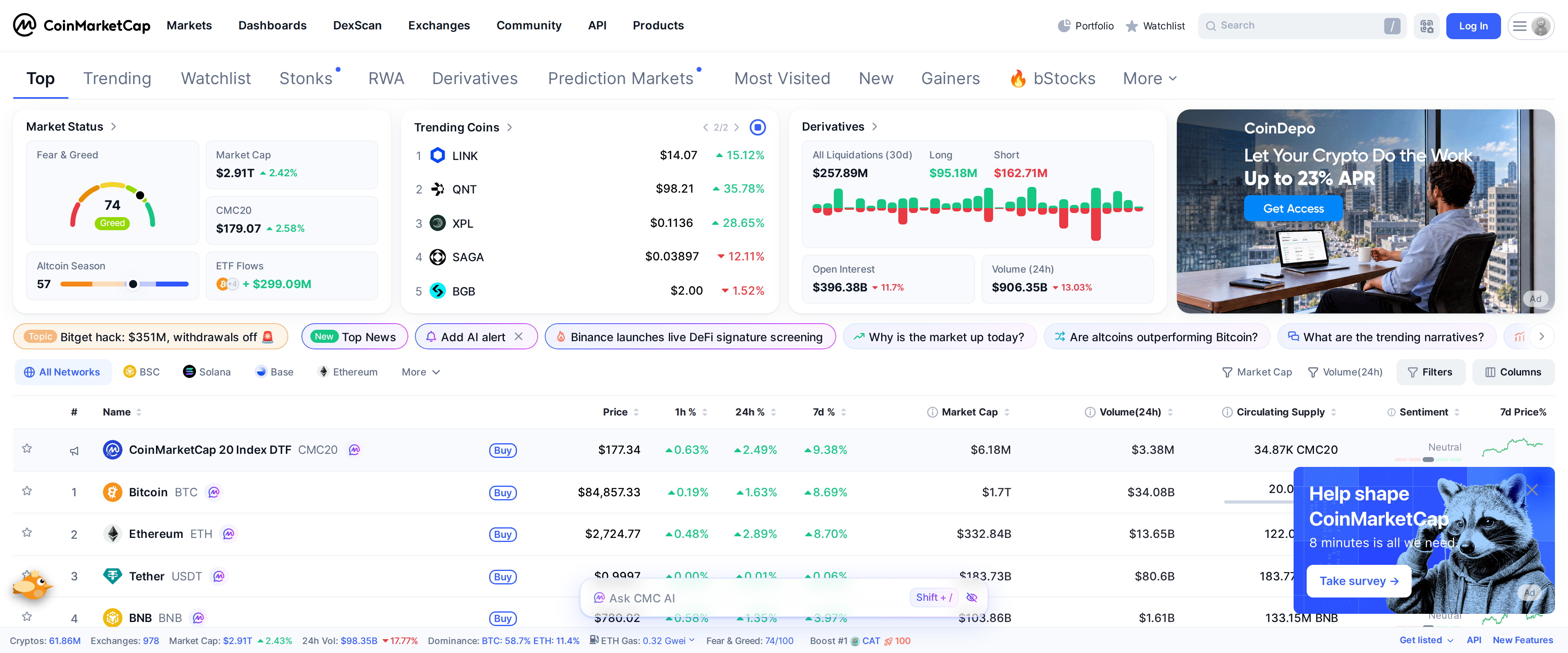1568x653 pixels.
Task: Toggle watchlist star for BNB row
Action: (27, 617)
